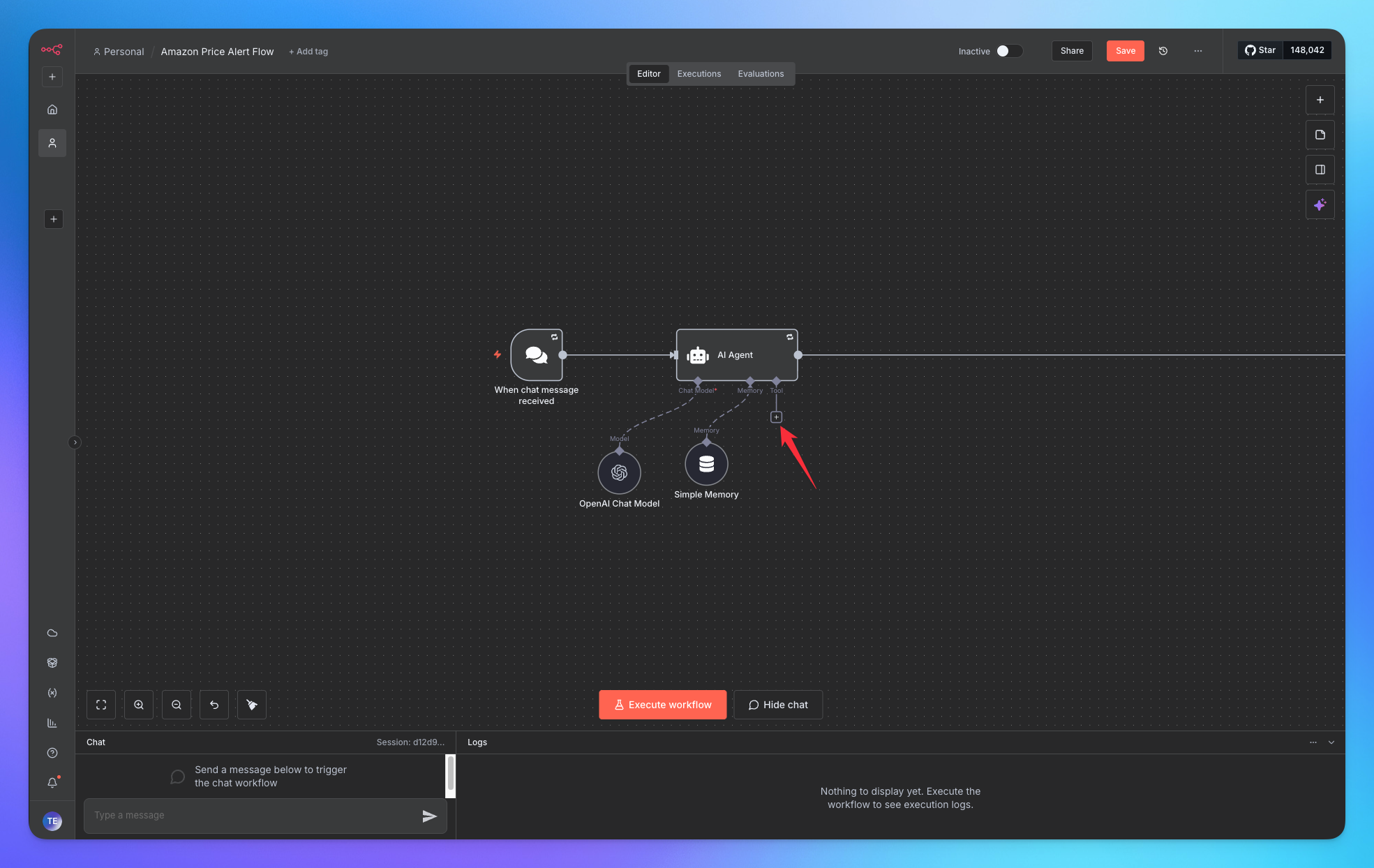Click Execute workflow button
Viewport: 1374px width, 868px height.
coord(662,705)
